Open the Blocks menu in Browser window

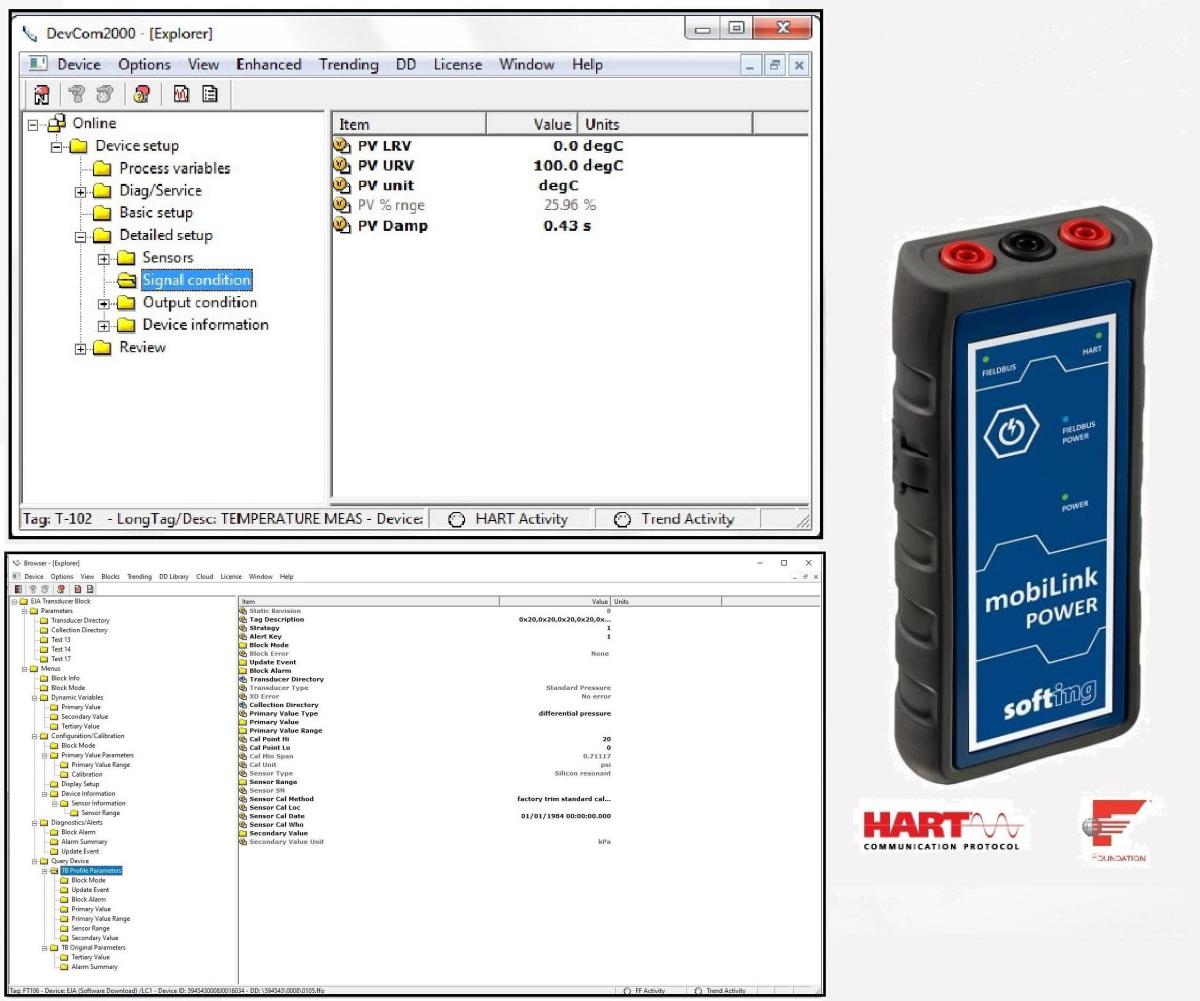[111, 577]
